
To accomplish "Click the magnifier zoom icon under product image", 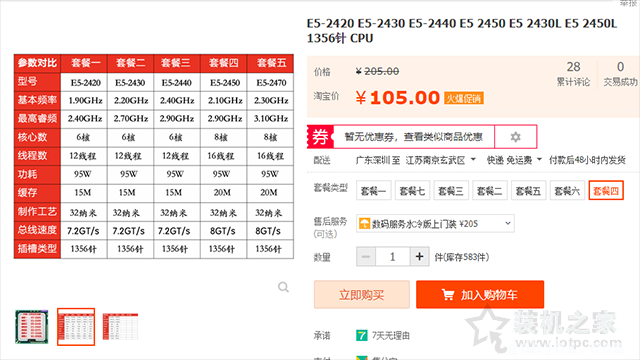I will click(283, 287).
